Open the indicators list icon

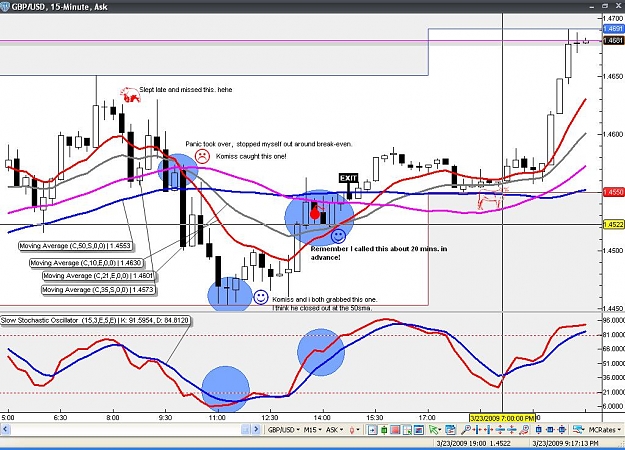point(450,430)
